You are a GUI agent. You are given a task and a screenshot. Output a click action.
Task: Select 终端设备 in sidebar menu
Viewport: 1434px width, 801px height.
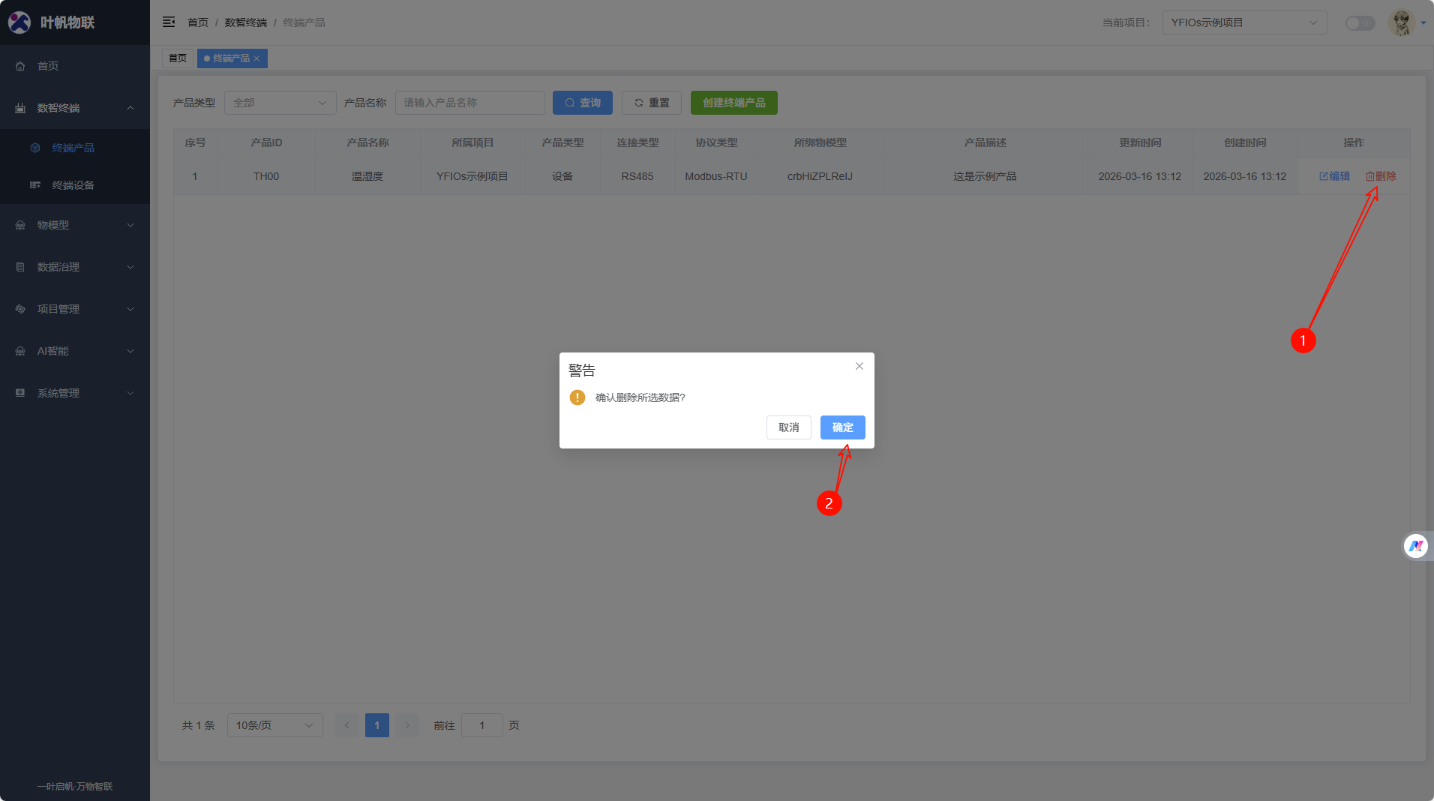[73, 185]
